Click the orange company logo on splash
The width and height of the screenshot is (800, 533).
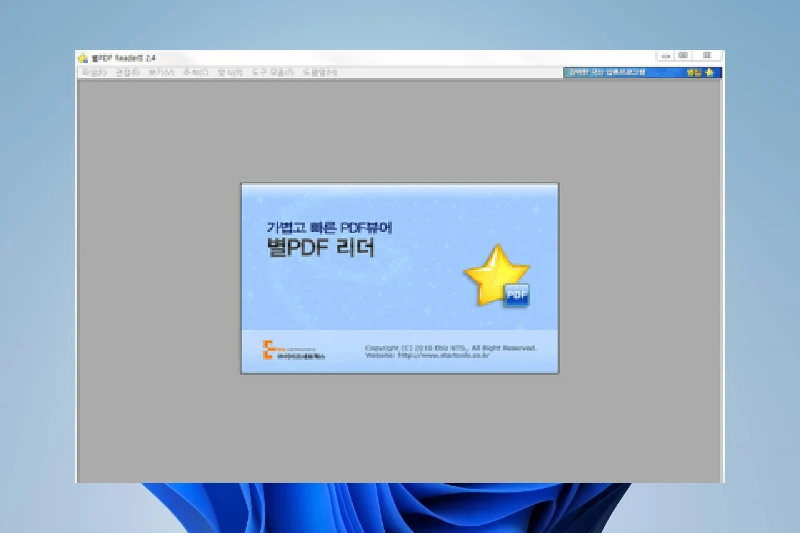[x=294, y=350]
